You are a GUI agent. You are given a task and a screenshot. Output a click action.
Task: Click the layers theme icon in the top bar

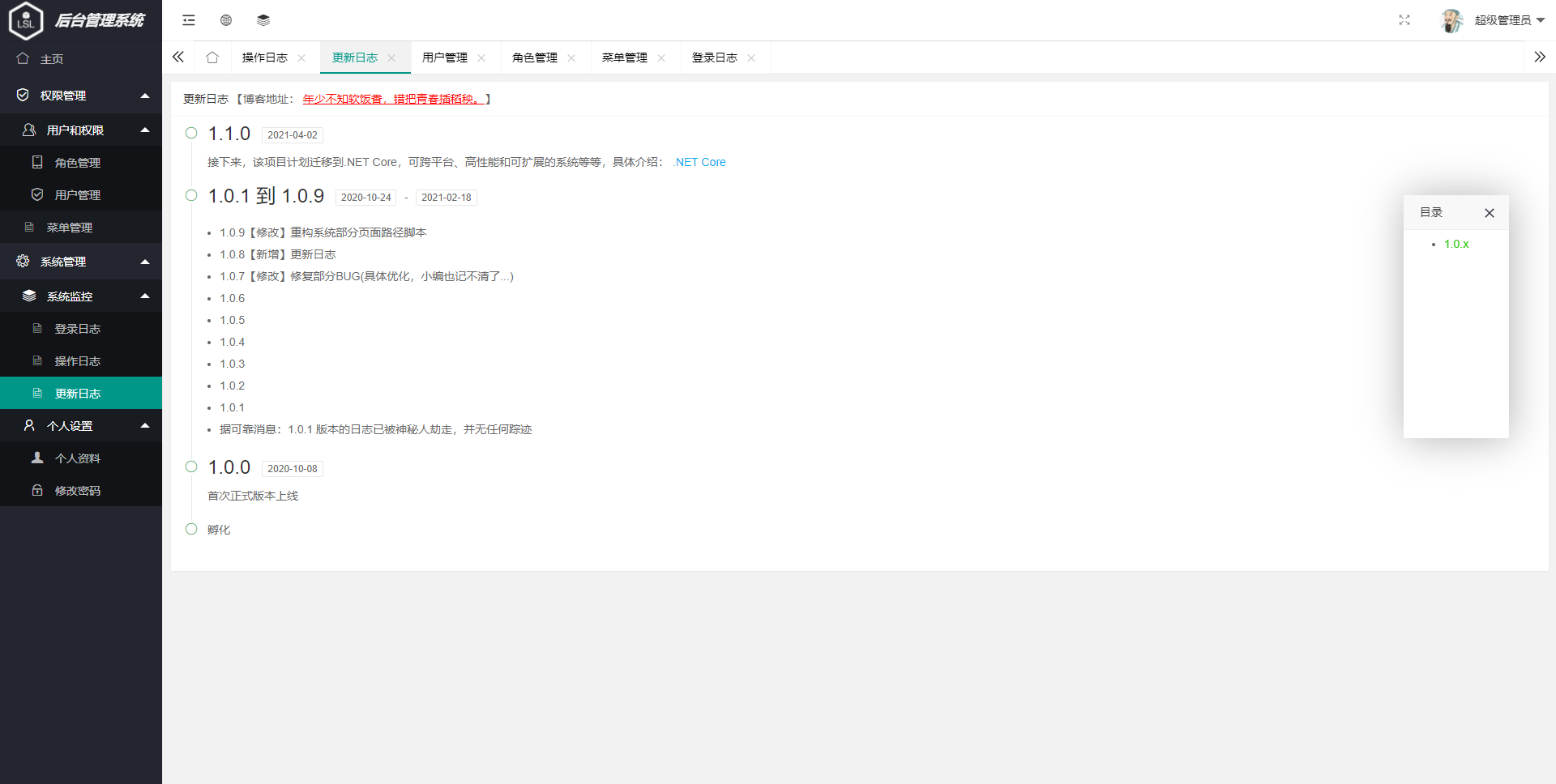click(x=263, y=19)
